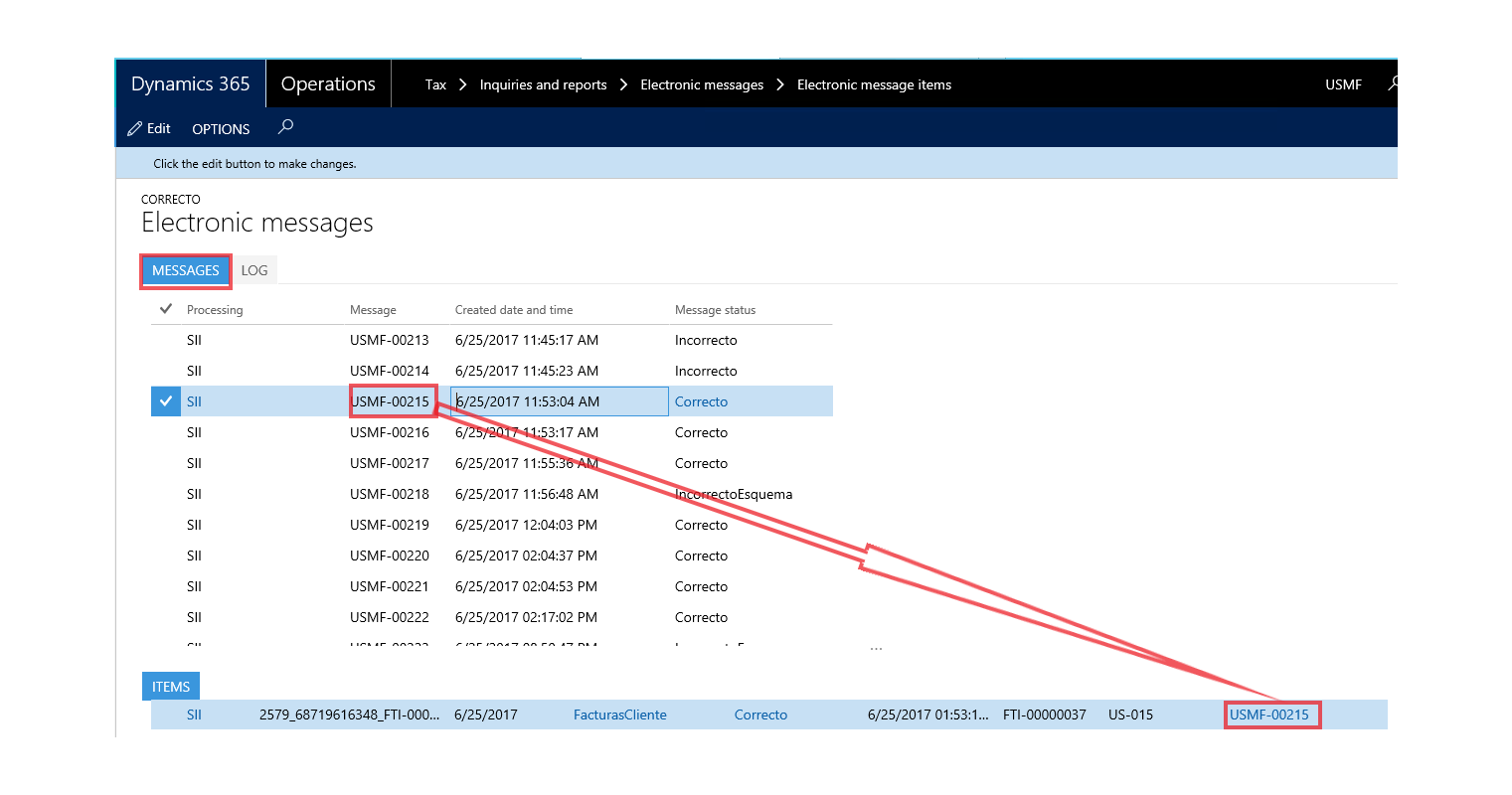1512x795 pixels.
Task: Click the Message column header
Action: click(373, 310)
